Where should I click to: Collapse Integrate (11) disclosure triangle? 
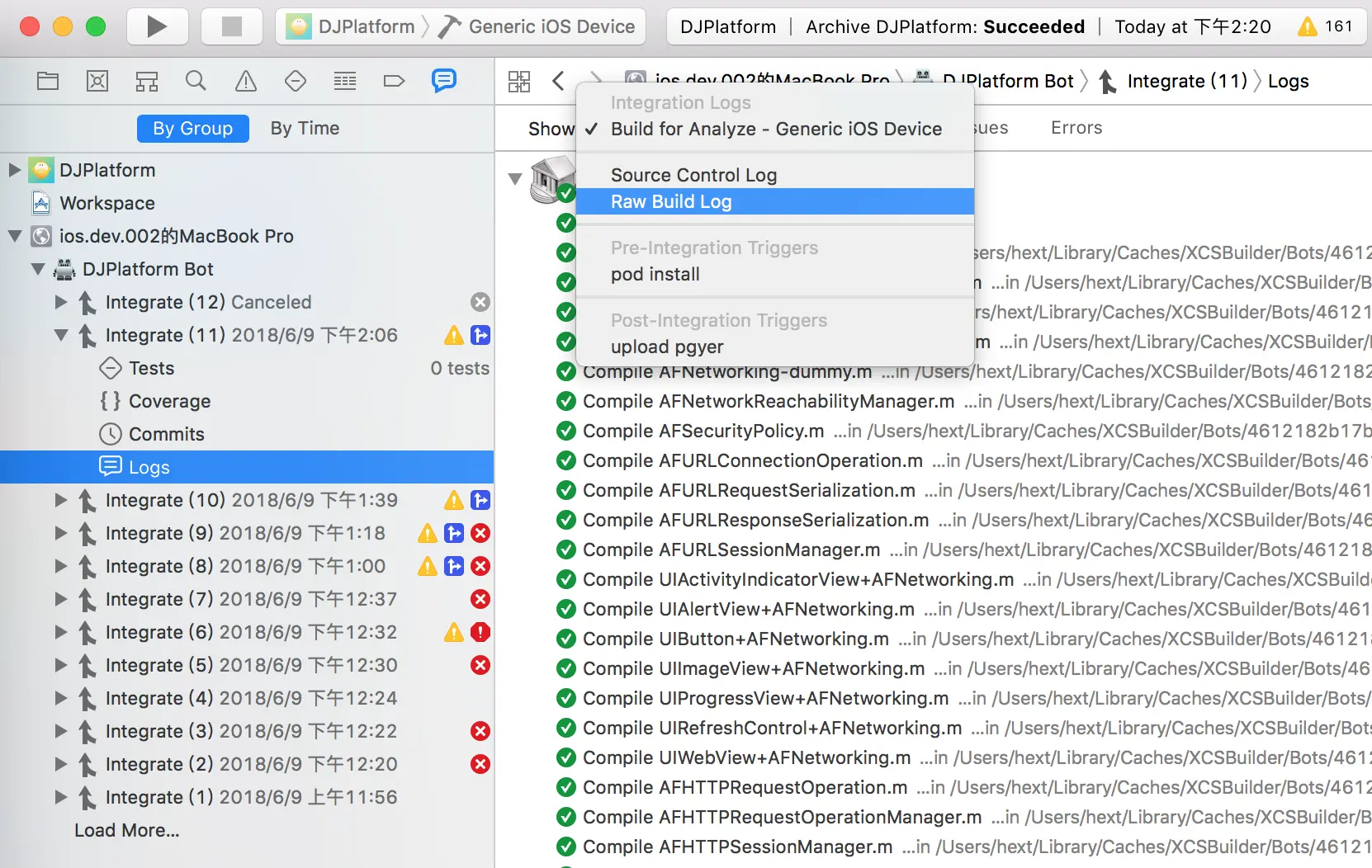pyautogui.click(x=60, y=335)
